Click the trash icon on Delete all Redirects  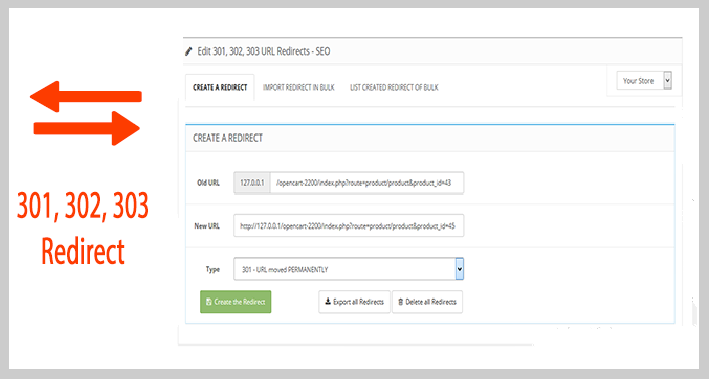point(401,302)
